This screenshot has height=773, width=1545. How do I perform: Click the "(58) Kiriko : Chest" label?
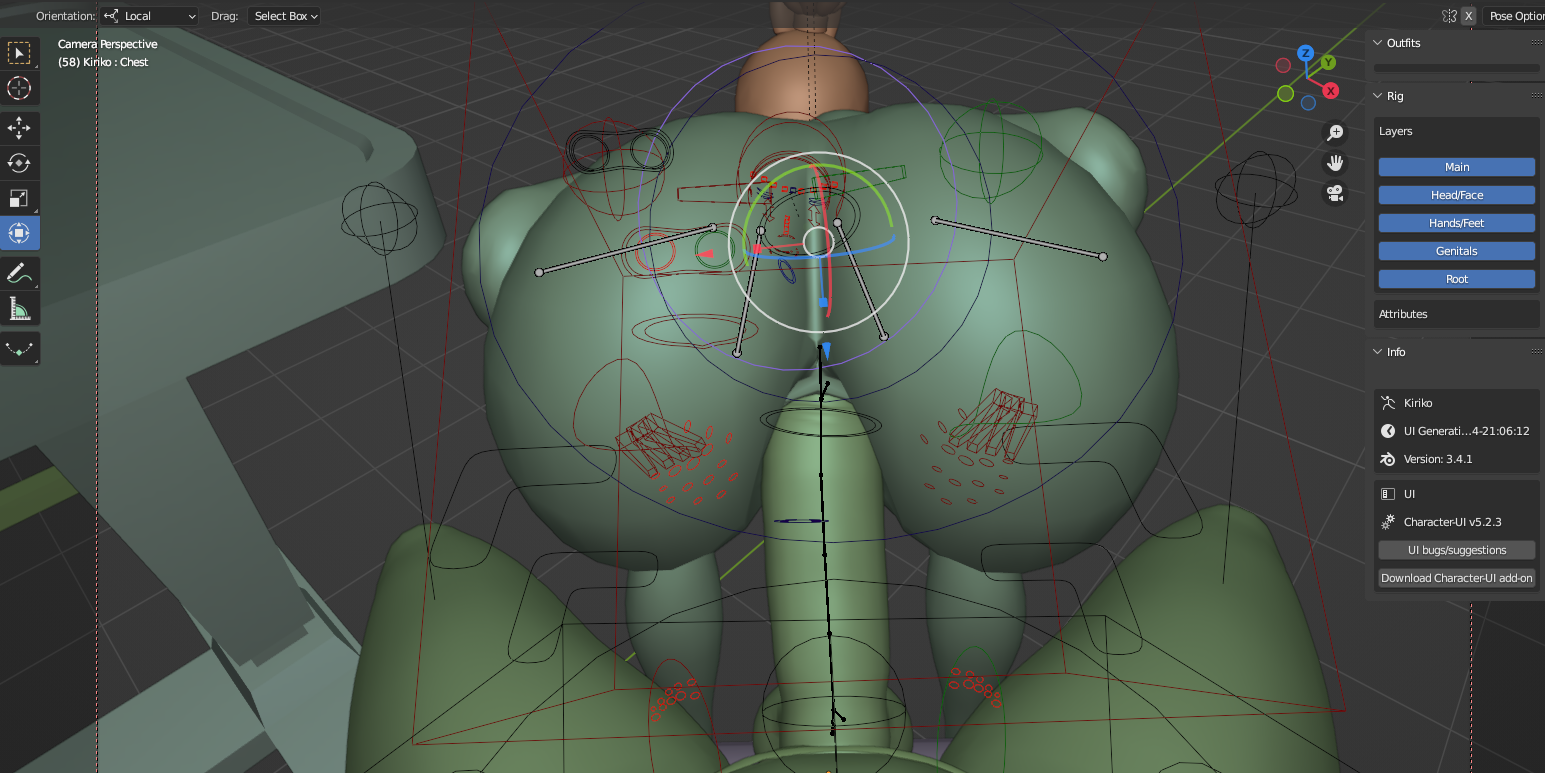coord(103,62)
